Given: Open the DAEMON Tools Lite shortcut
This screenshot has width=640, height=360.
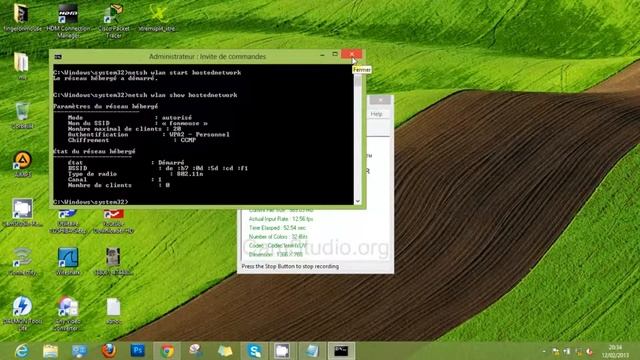Looking at the screenshot, I should tap(22, 313).
